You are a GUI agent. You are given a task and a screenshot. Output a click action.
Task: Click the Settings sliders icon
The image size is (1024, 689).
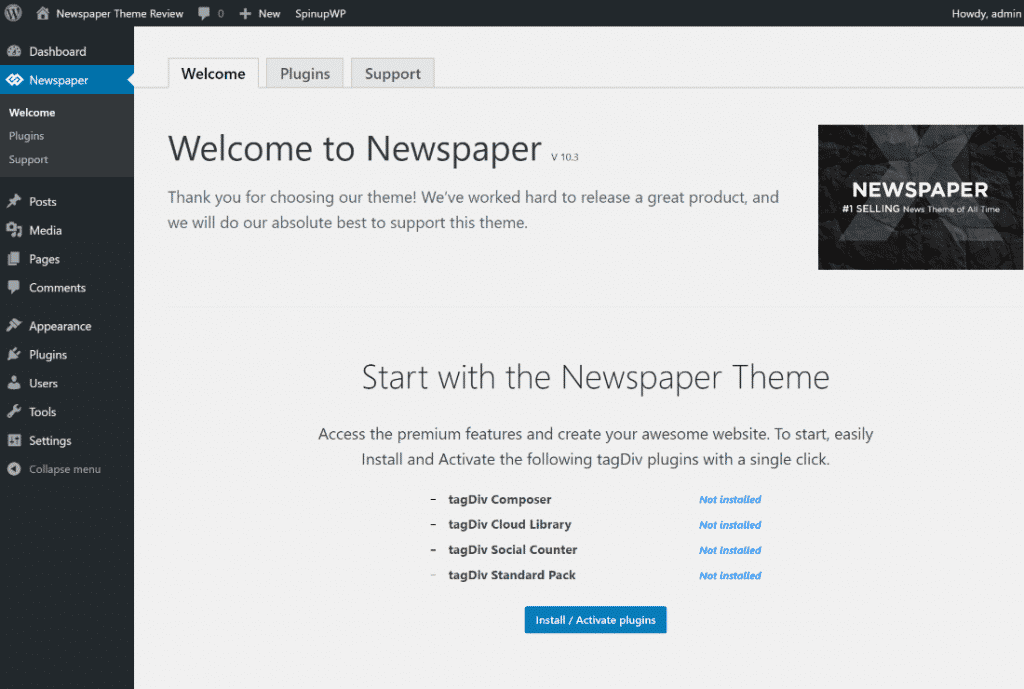pos(14,440)
